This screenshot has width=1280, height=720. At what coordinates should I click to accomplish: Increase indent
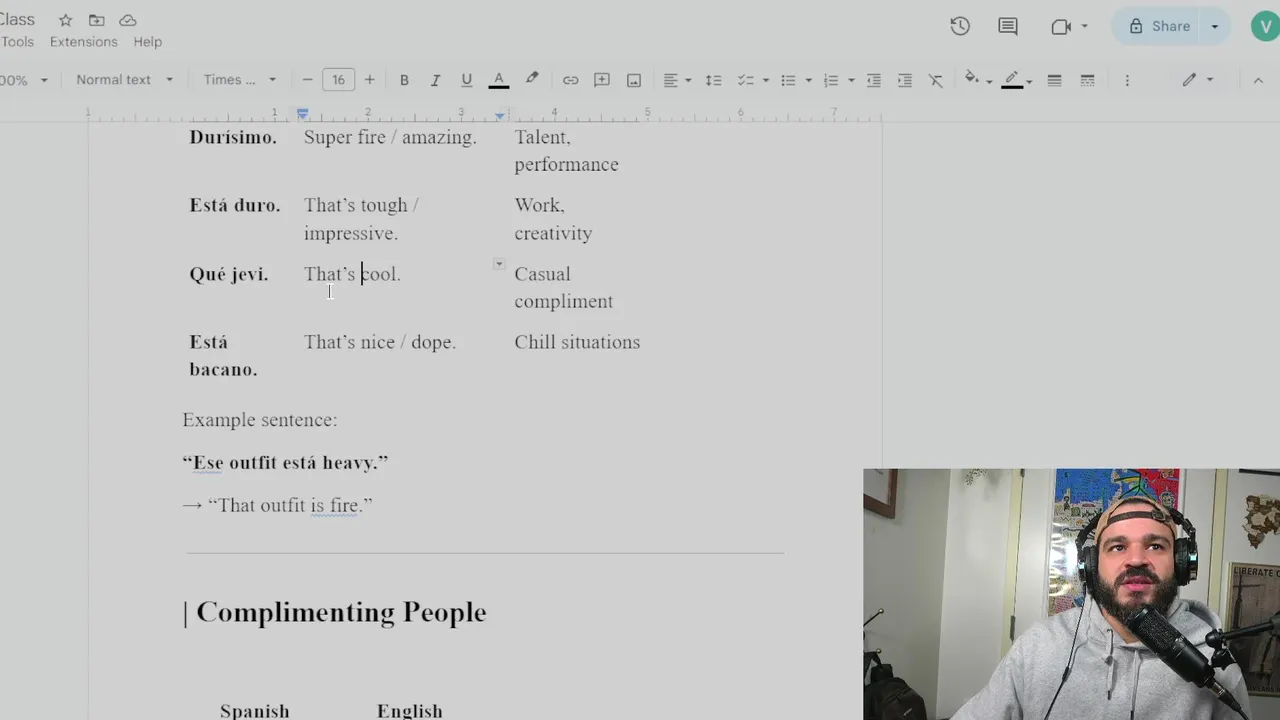[x=905, y=80]
